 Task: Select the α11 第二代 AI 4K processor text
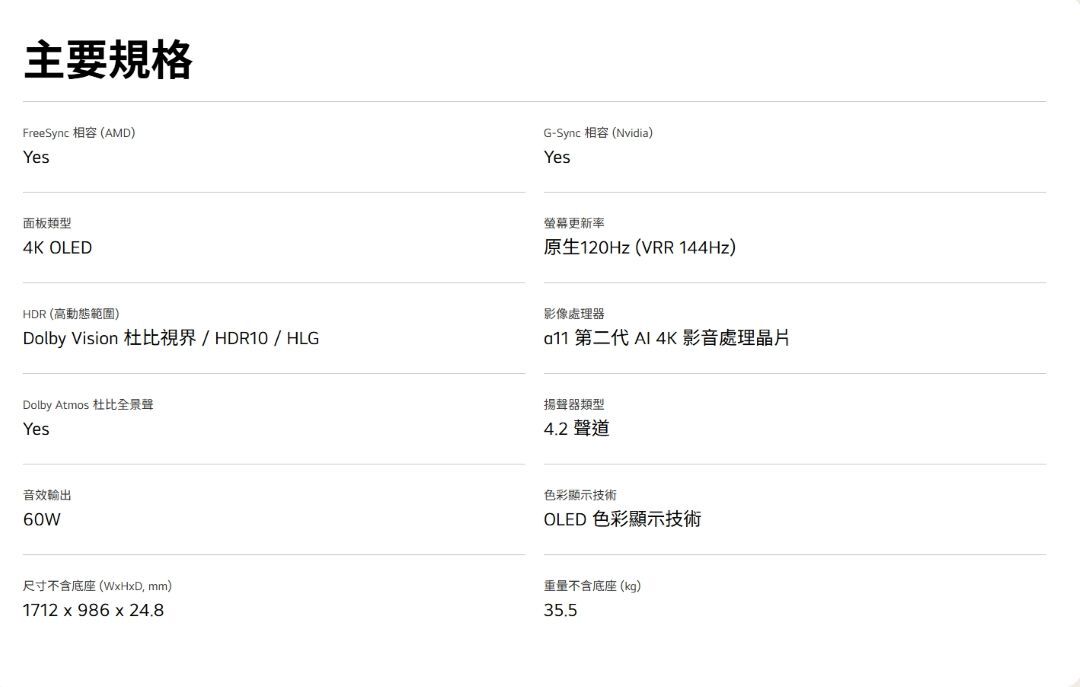coord(666,338)
